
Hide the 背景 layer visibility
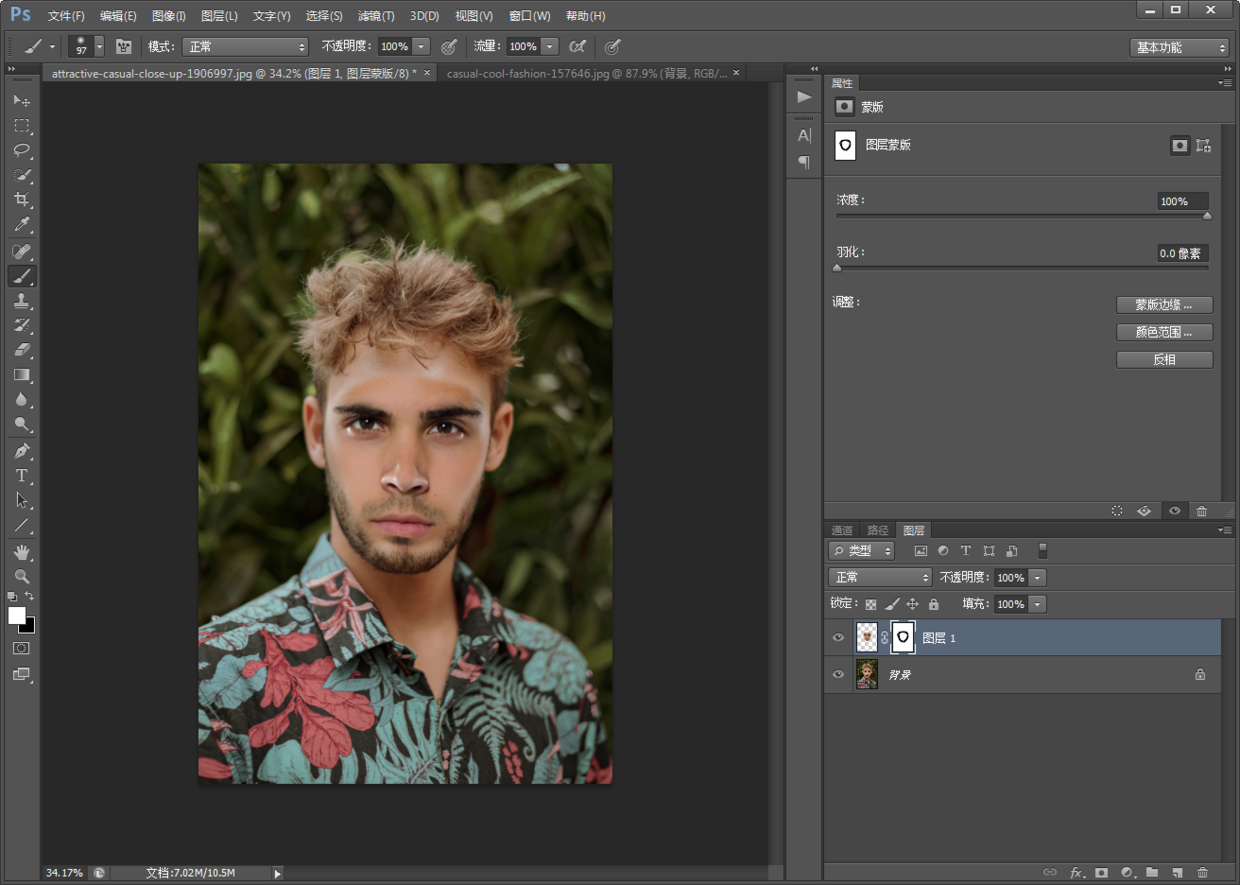(x=838, y=675)
